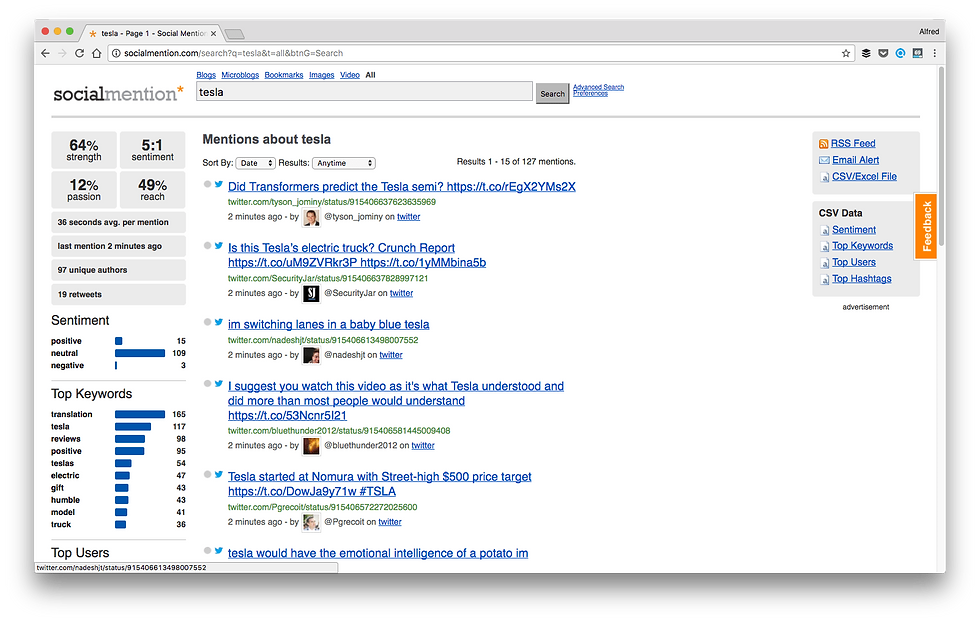Click Twitter bird icon beside electric truck mention
Screen dimensions: 980x622
click(219, 245)
